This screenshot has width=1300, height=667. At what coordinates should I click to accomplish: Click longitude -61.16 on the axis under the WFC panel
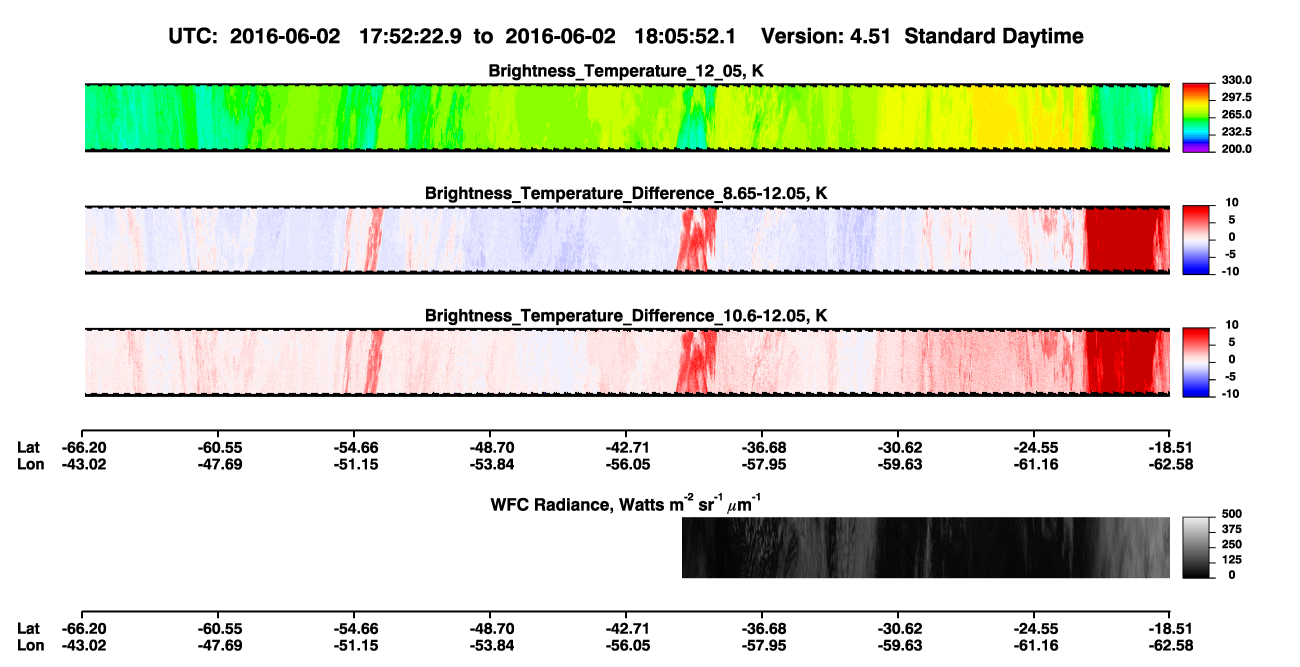1034,646
